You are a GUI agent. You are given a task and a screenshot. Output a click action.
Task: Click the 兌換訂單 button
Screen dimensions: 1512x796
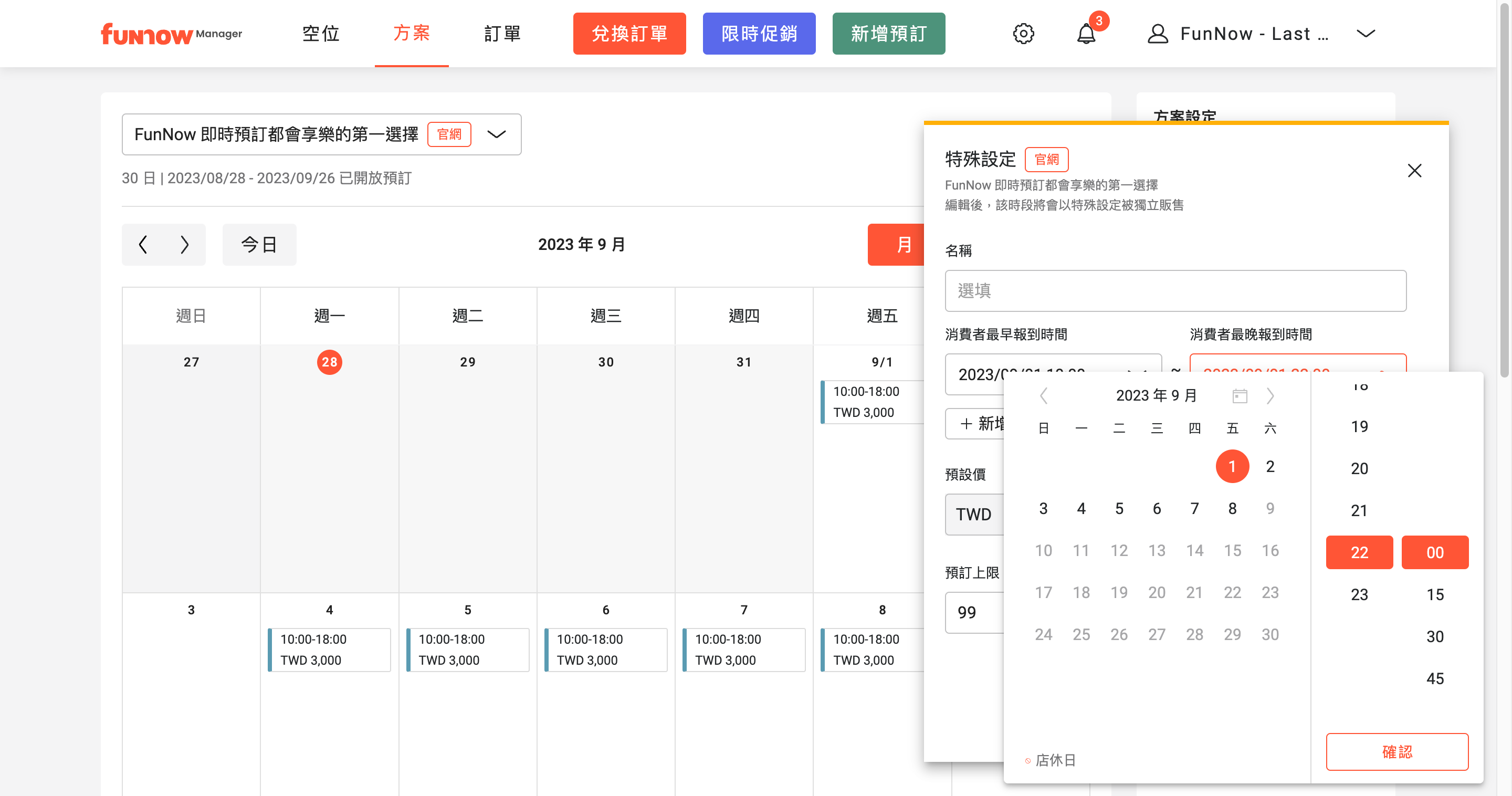click(x=629, y=34)
